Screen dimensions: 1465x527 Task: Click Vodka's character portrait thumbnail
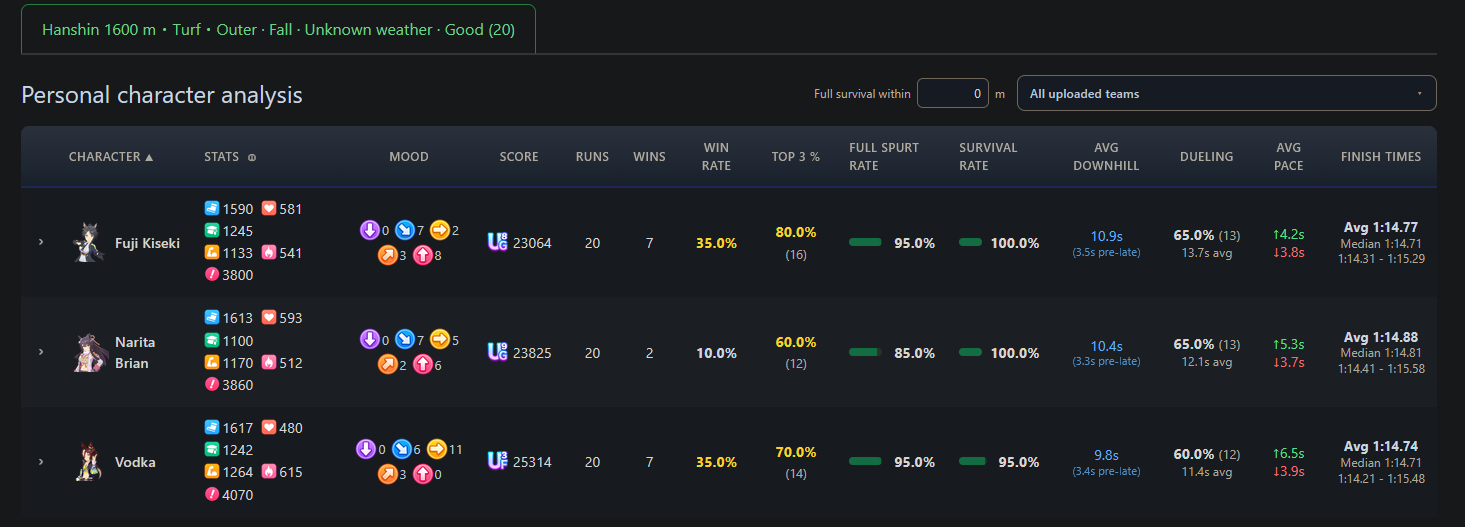pyautogui.click(x=88, y=462)
